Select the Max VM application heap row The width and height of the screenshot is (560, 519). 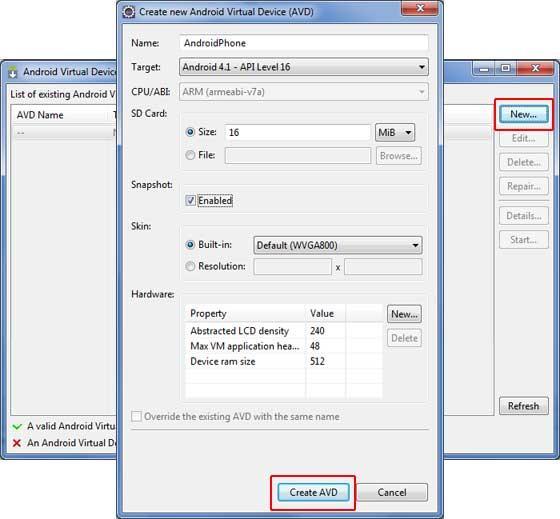pos(284,346)
